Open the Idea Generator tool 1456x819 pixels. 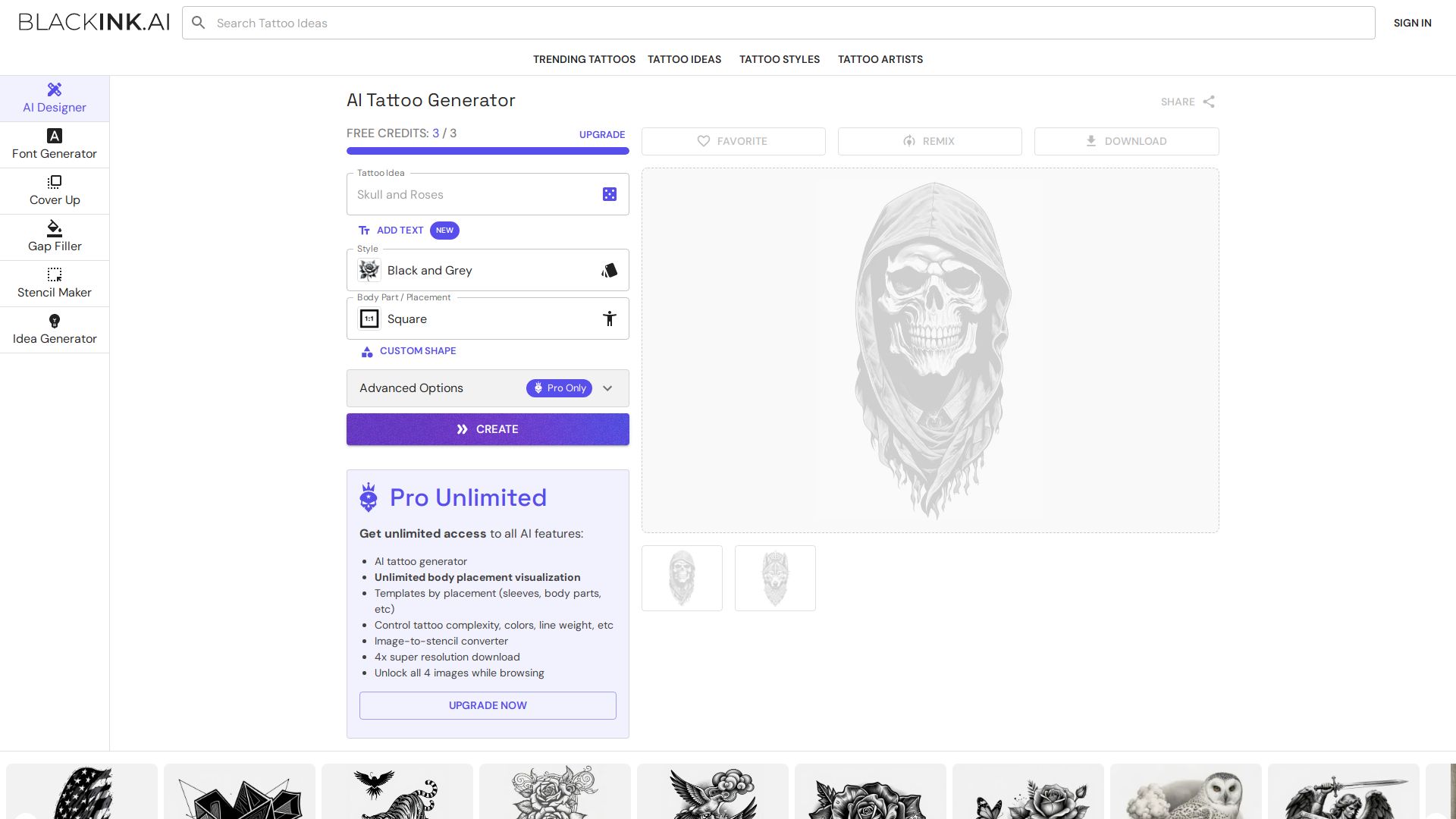click(x=55, y=330)
